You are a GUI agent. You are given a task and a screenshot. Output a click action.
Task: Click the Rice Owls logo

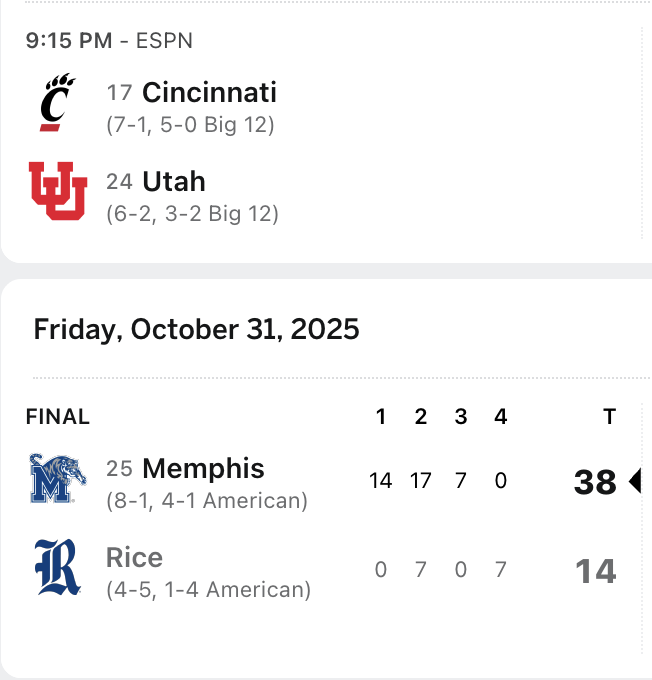pyautogui.click(x=58, y=567)
